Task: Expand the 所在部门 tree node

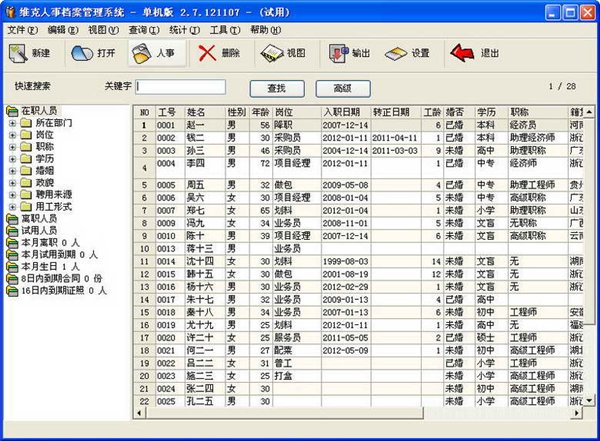Action: coord(12,123)
